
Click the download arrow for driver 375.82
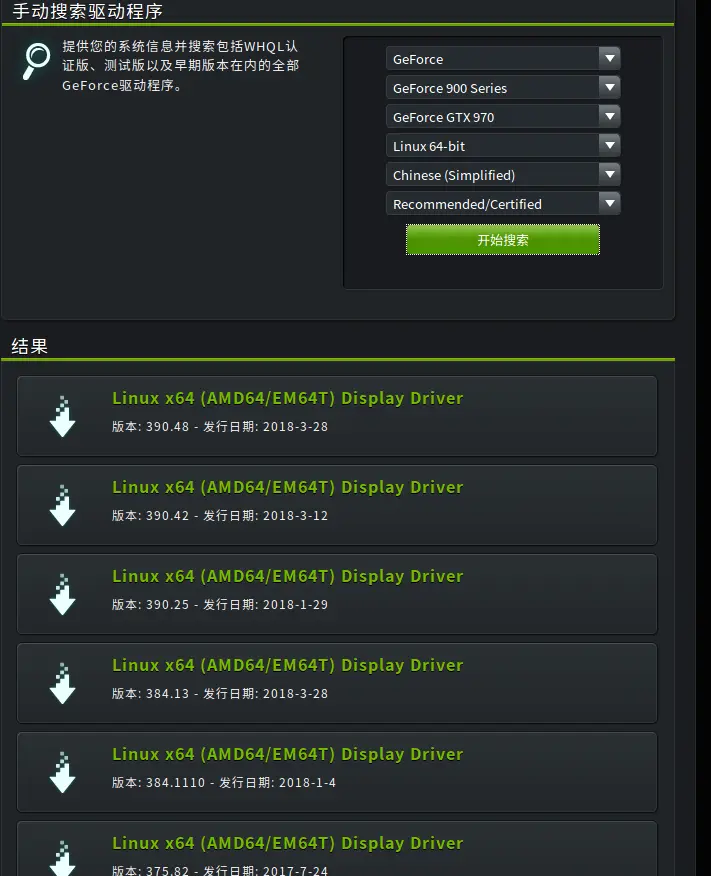pyautogui.click(x=63, y=858)
